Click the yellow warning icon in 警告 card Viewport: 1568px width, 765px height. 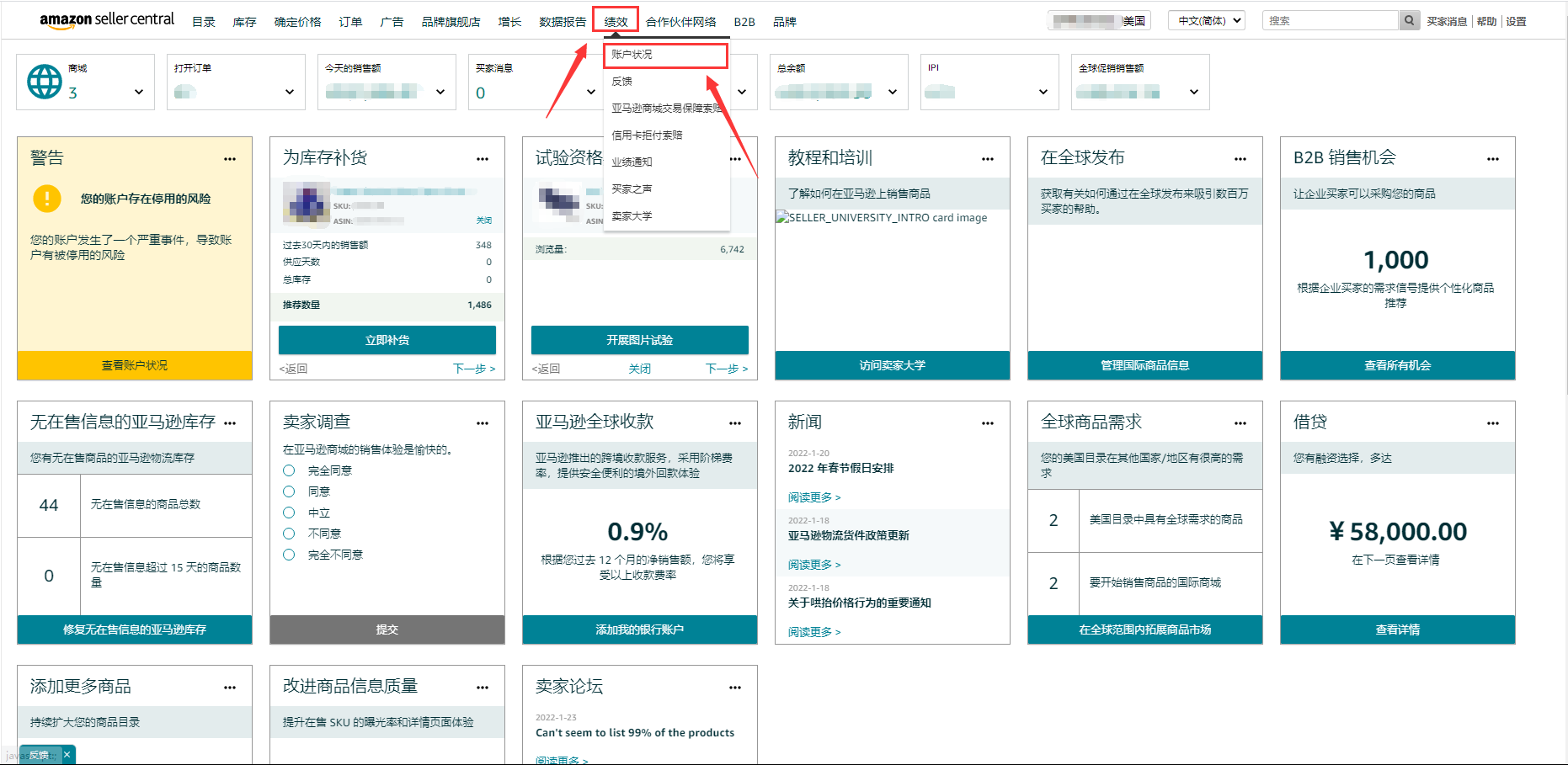tap(47, 199)
